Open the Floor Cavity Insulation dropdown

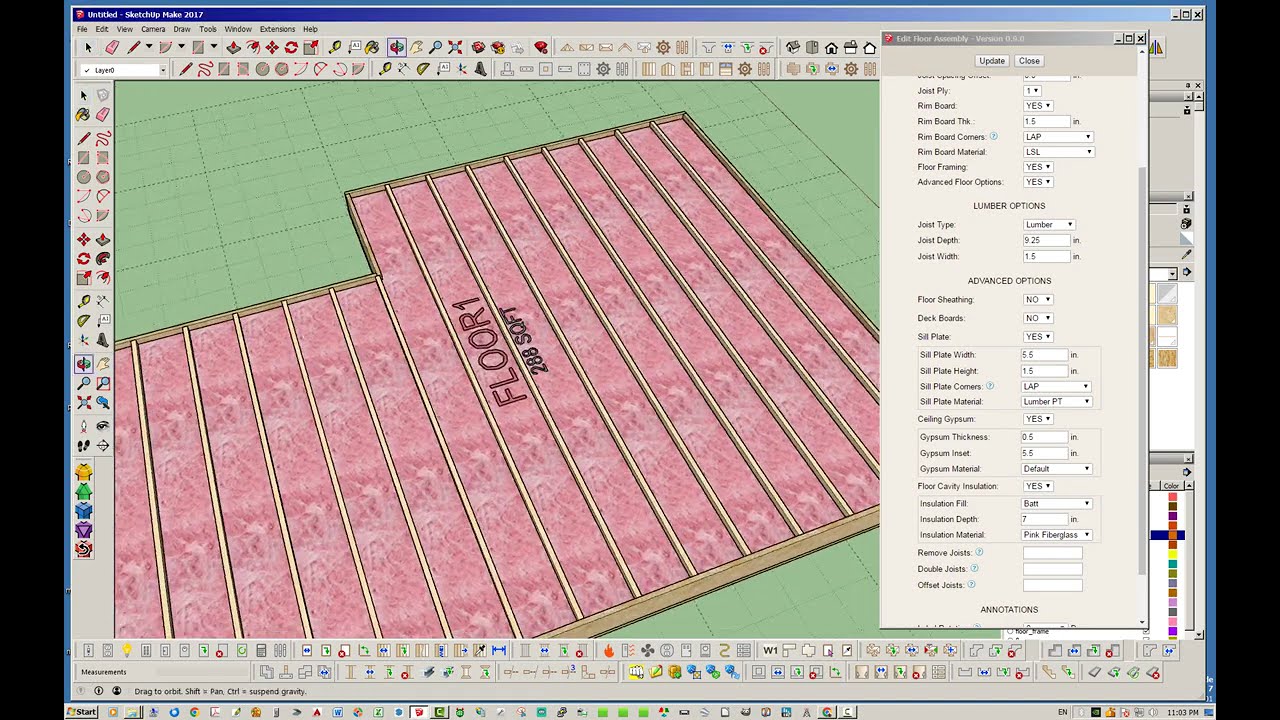click(1038, 486)
